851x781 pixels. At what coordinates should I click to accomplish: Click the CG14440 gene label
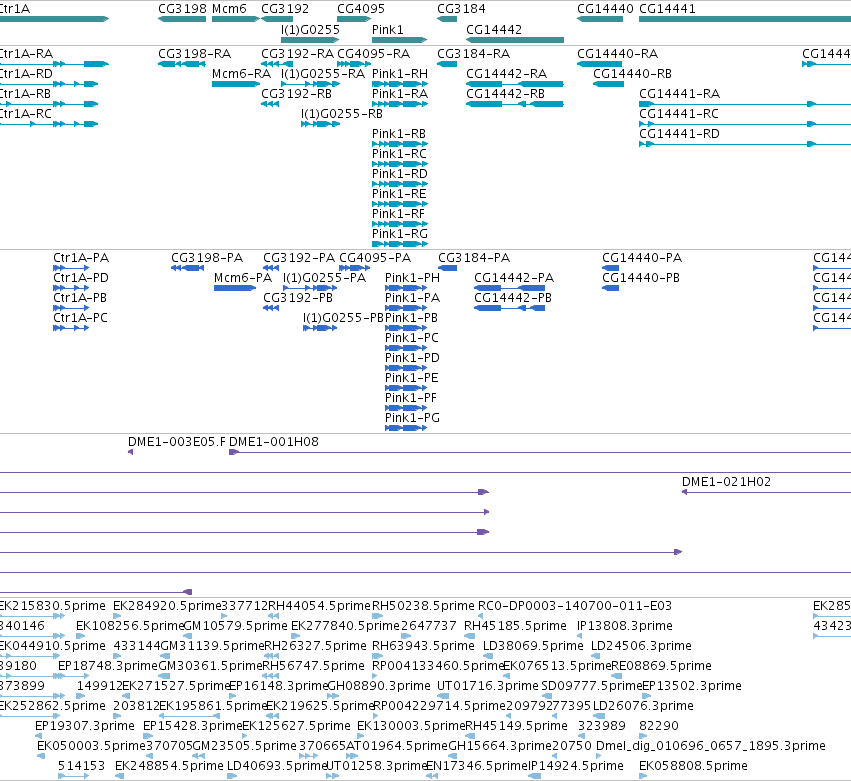(x=605, y=9)
